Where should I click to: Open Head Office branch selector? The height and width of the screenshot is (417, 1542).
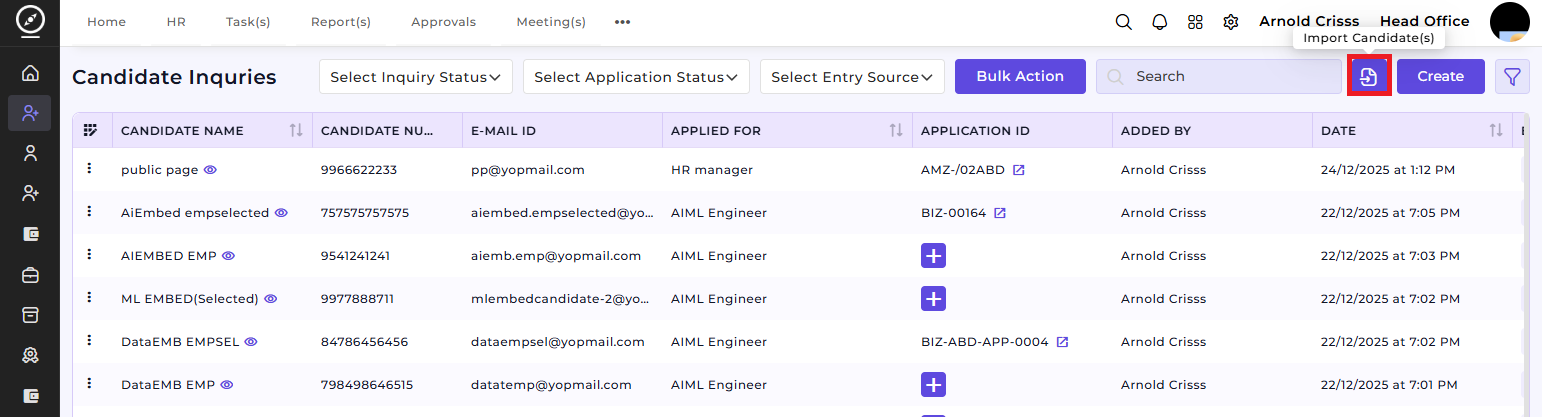[1424, 21]
